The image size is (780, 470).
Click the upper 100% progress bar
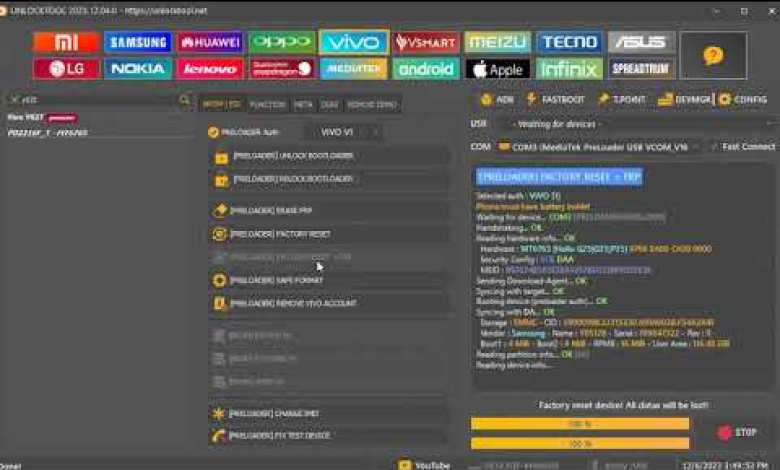[x=580, y=424]
